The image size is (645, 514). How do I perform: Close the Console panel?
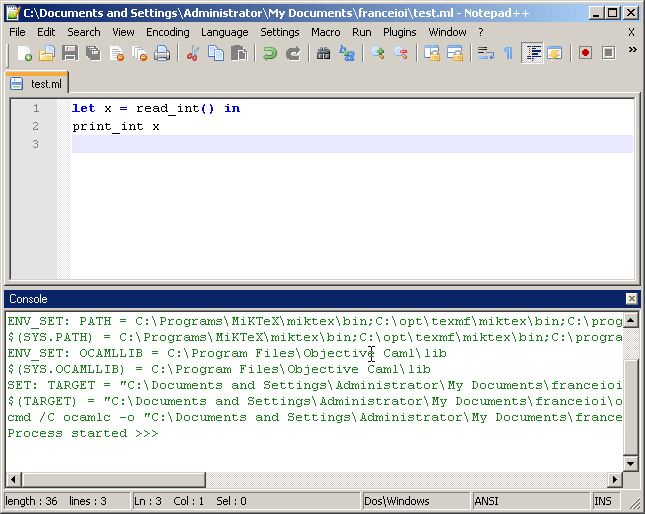click(x=631, y=299)
